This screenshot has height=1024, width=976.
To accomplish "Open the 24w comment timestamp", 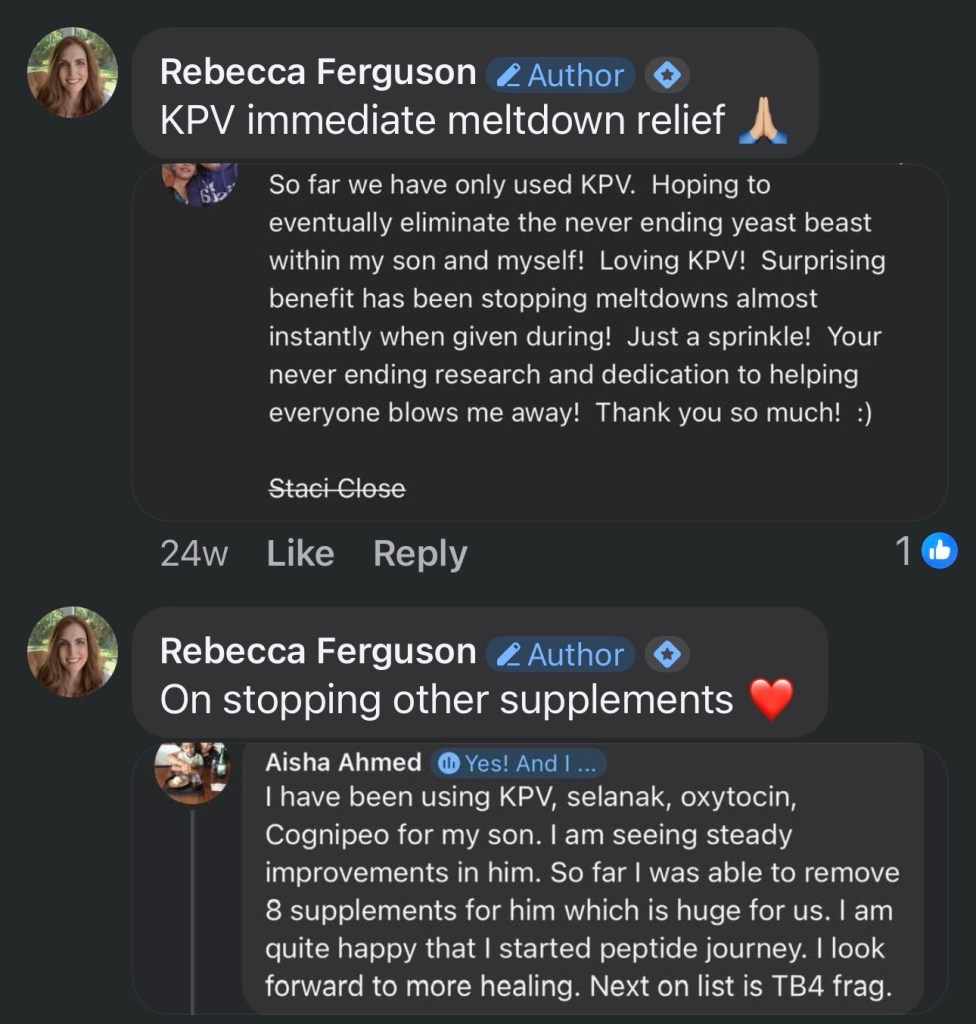I will tap(194, 553).
